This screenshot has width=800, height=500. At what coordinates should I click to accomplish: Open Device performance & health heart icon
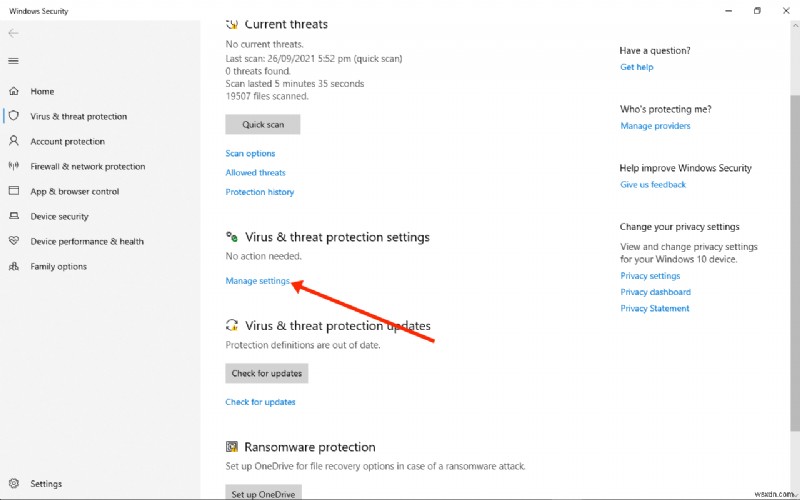pos(14,241)
